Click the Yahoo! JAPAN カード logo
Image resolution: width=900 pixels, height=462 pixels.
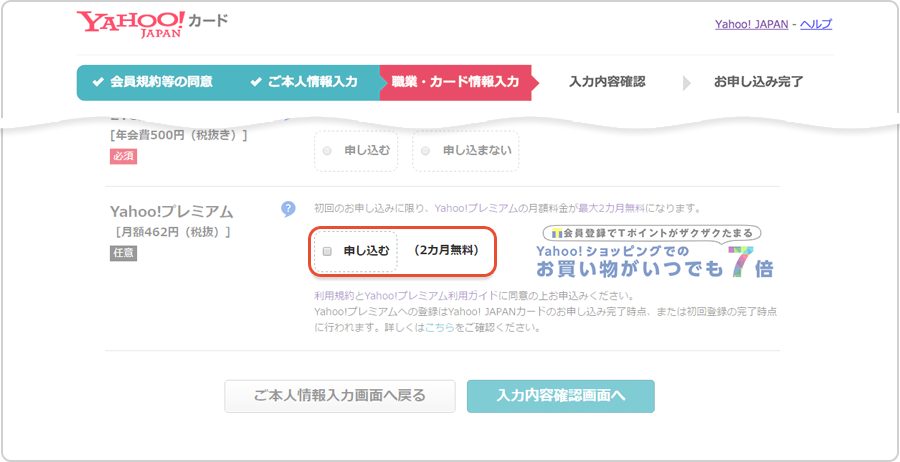click(x=152, y=25)
